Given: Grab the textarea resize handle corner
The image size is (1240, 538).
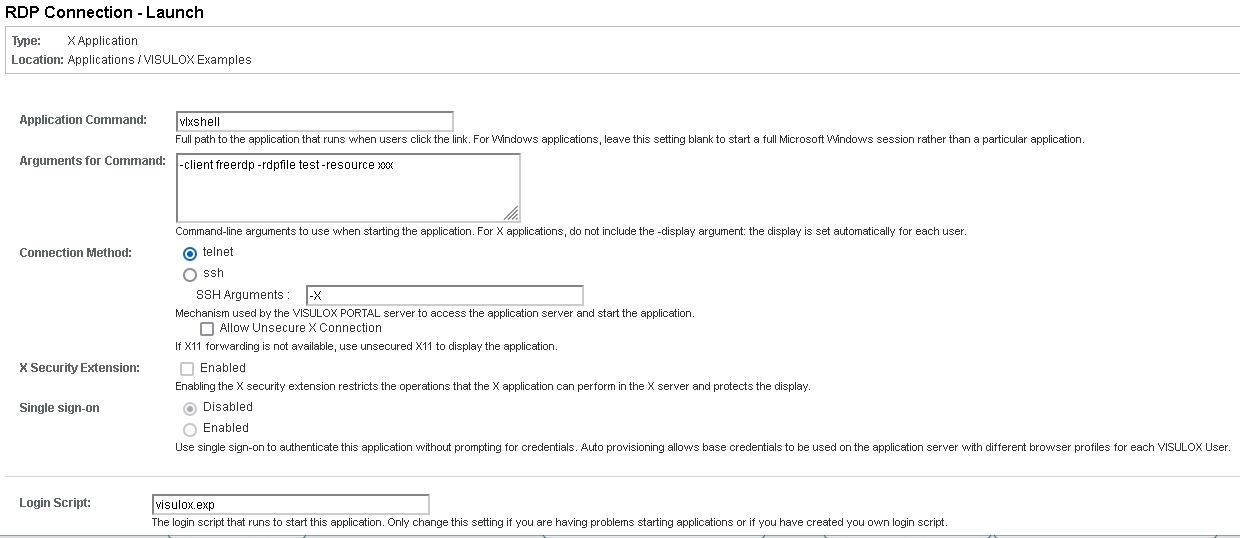Looking at the screenshot, I should (512, 213).
